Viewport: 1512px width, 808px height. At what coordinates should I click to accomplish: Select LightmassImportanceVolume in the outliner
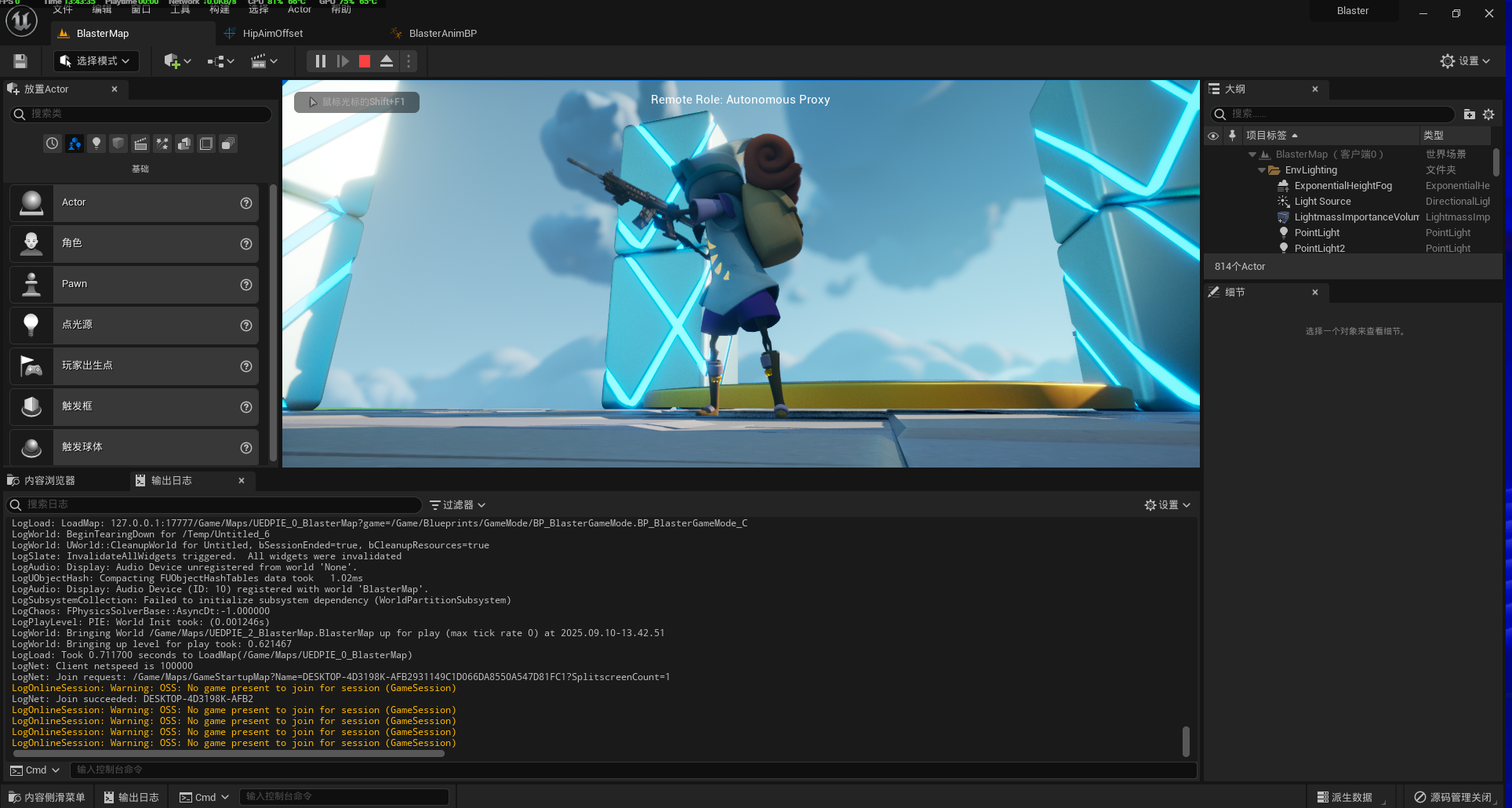click(1356, 217)
